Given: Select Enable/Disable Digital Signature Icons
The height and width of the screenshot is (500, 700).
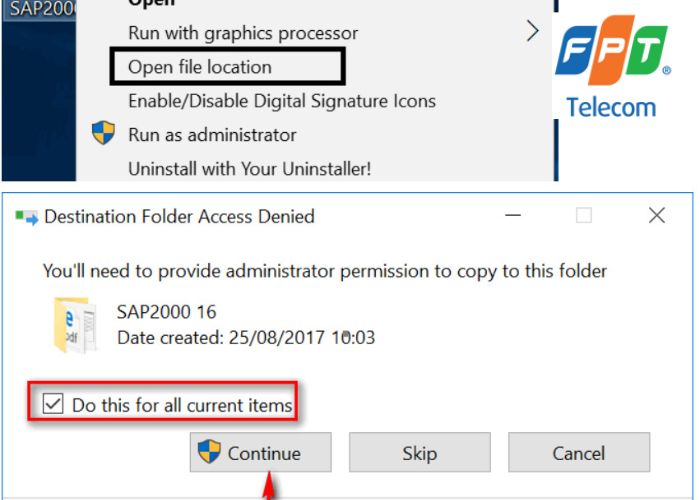Looking at the screenshot, I should [282, 101].
